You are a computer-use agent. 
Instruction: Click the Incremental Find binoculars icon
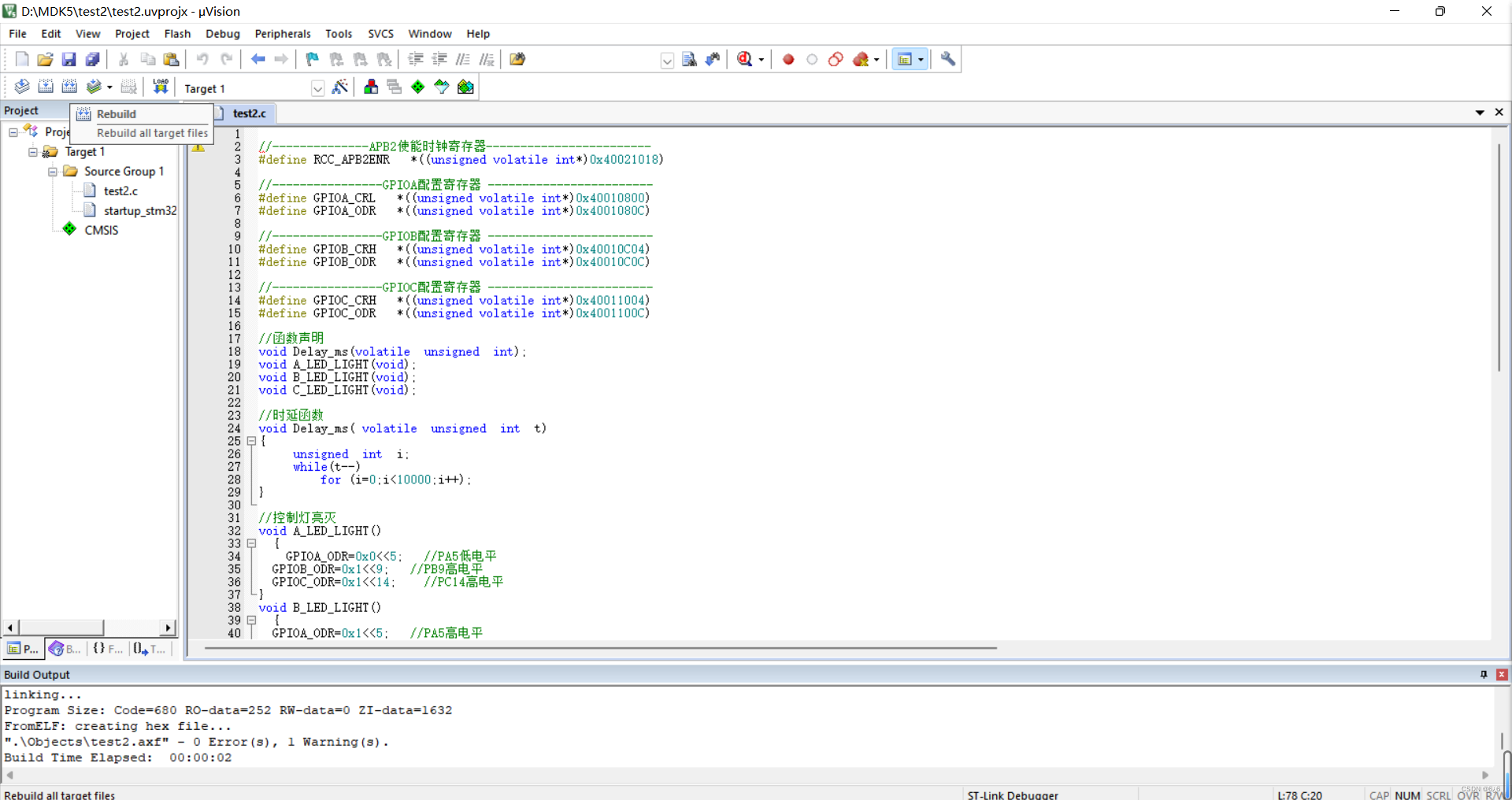713,59
